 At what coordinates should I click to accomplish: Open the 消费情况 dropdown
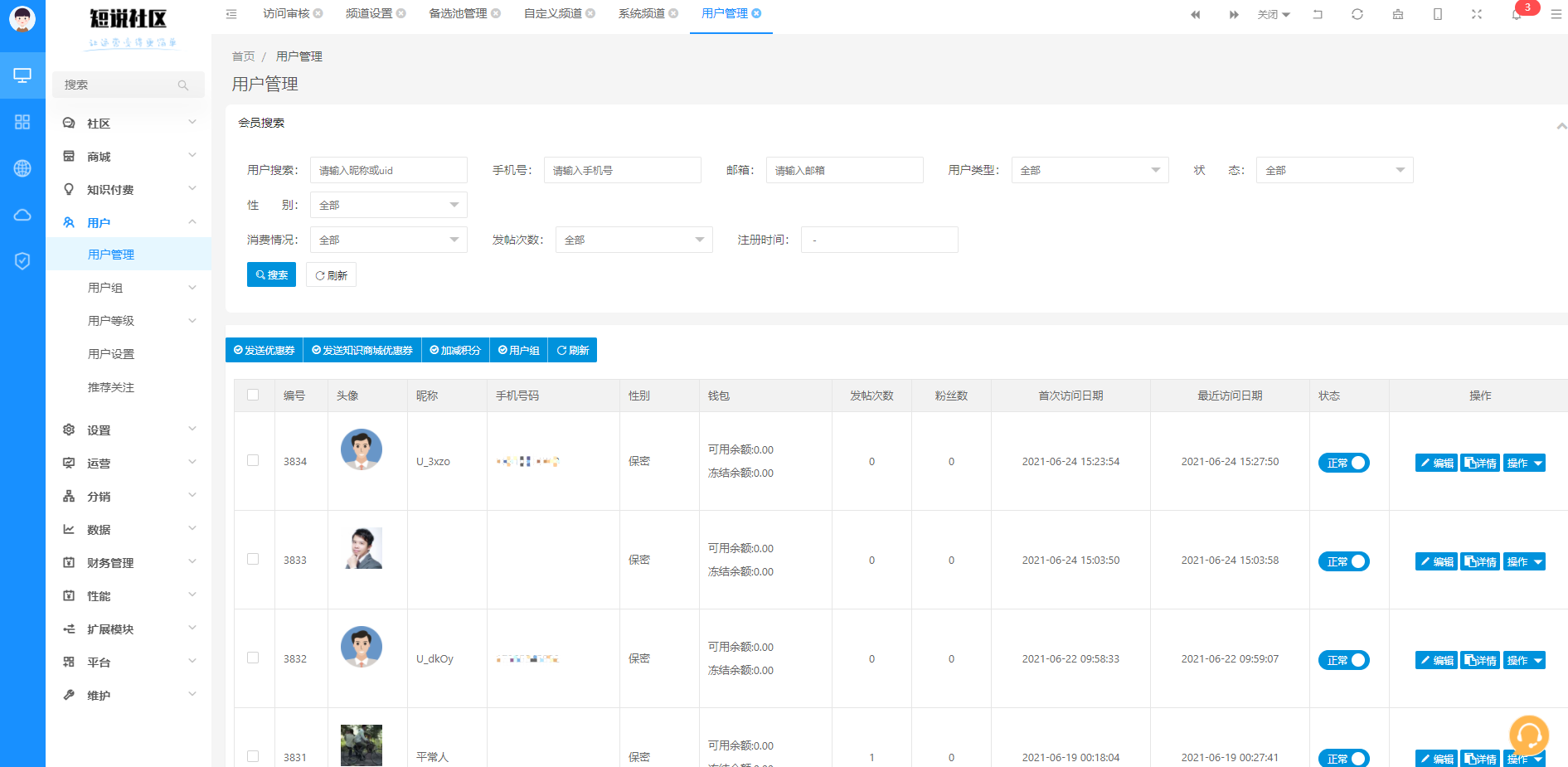coord(388,240)
